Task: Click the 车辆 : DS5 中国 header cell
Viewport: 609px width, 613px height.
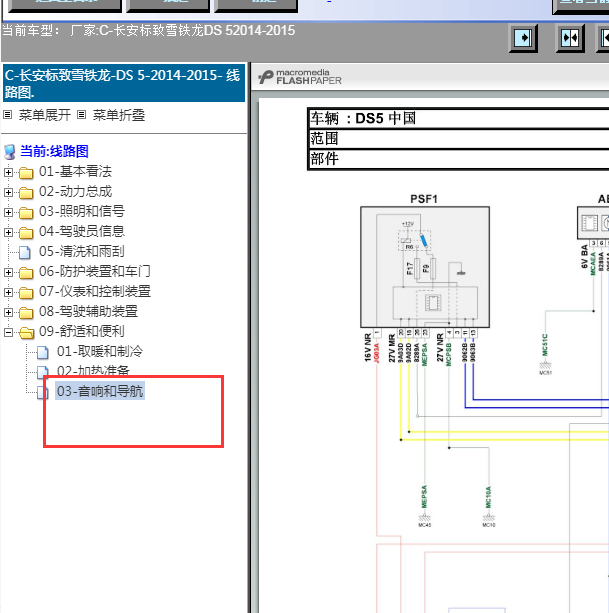Action: 459,118
